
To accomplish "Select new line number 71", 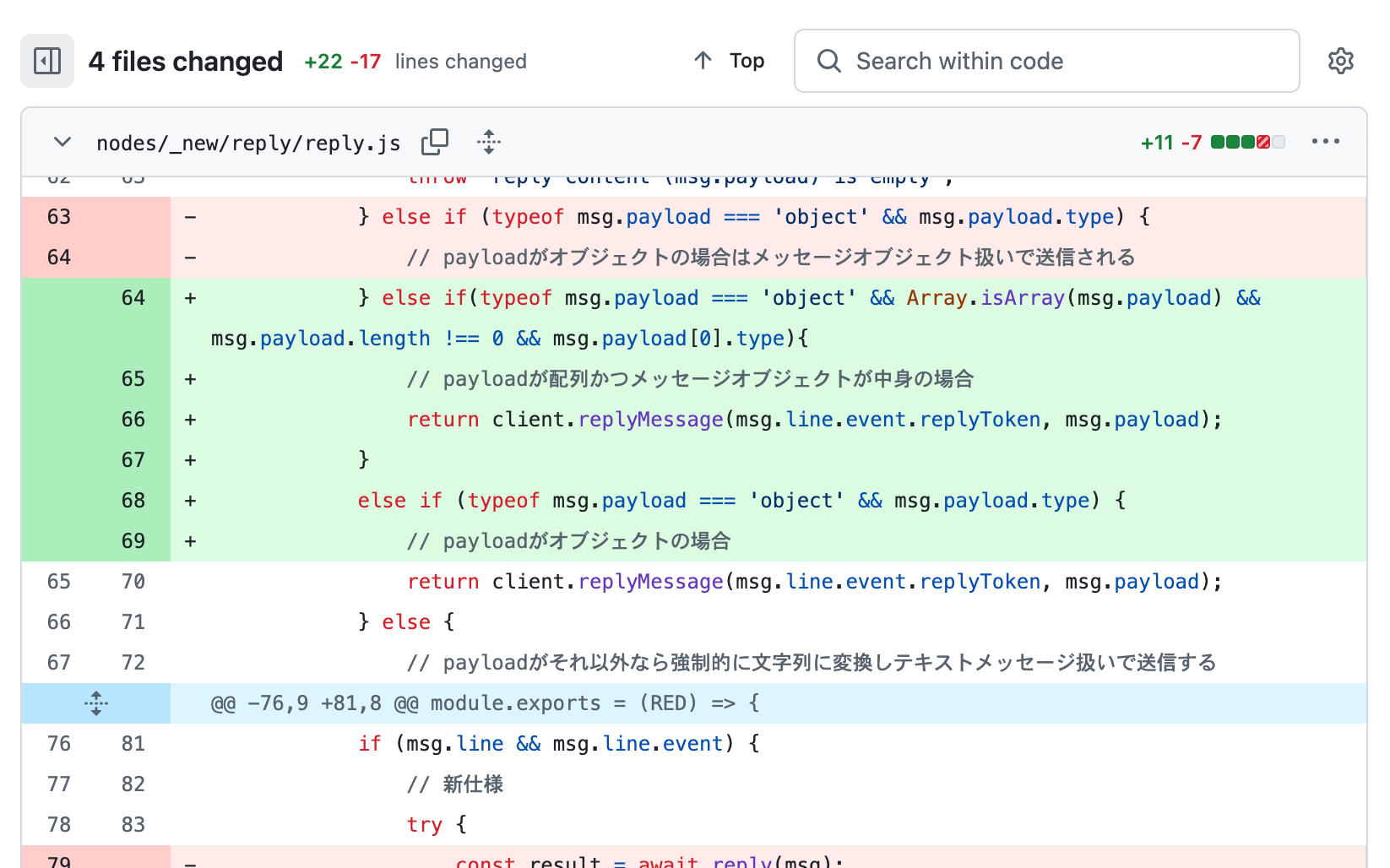I will pos(133,622).
